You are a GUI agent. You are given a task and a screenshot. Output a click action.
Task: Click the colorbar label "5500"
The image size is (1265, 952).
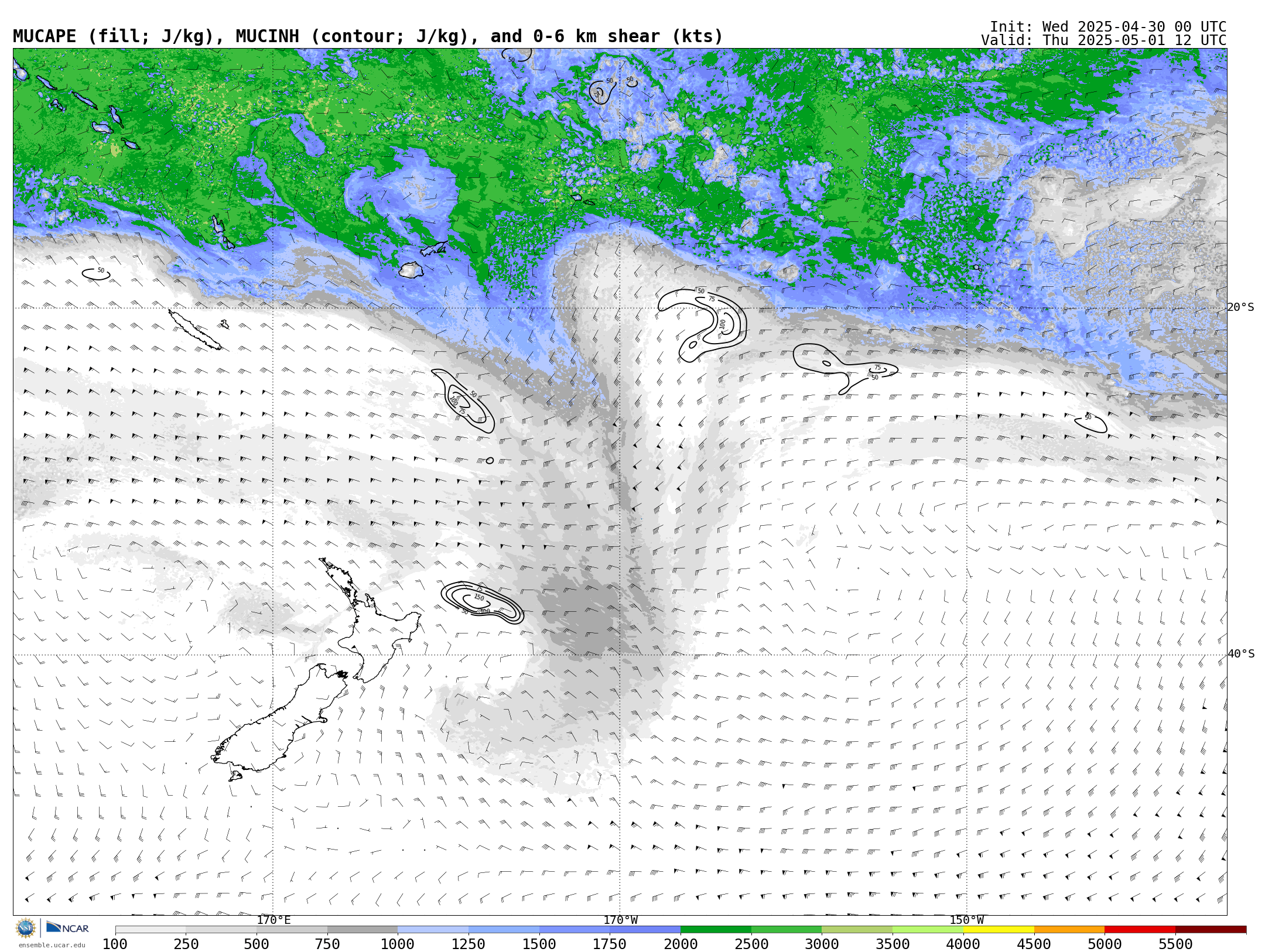click(1175, 944)
